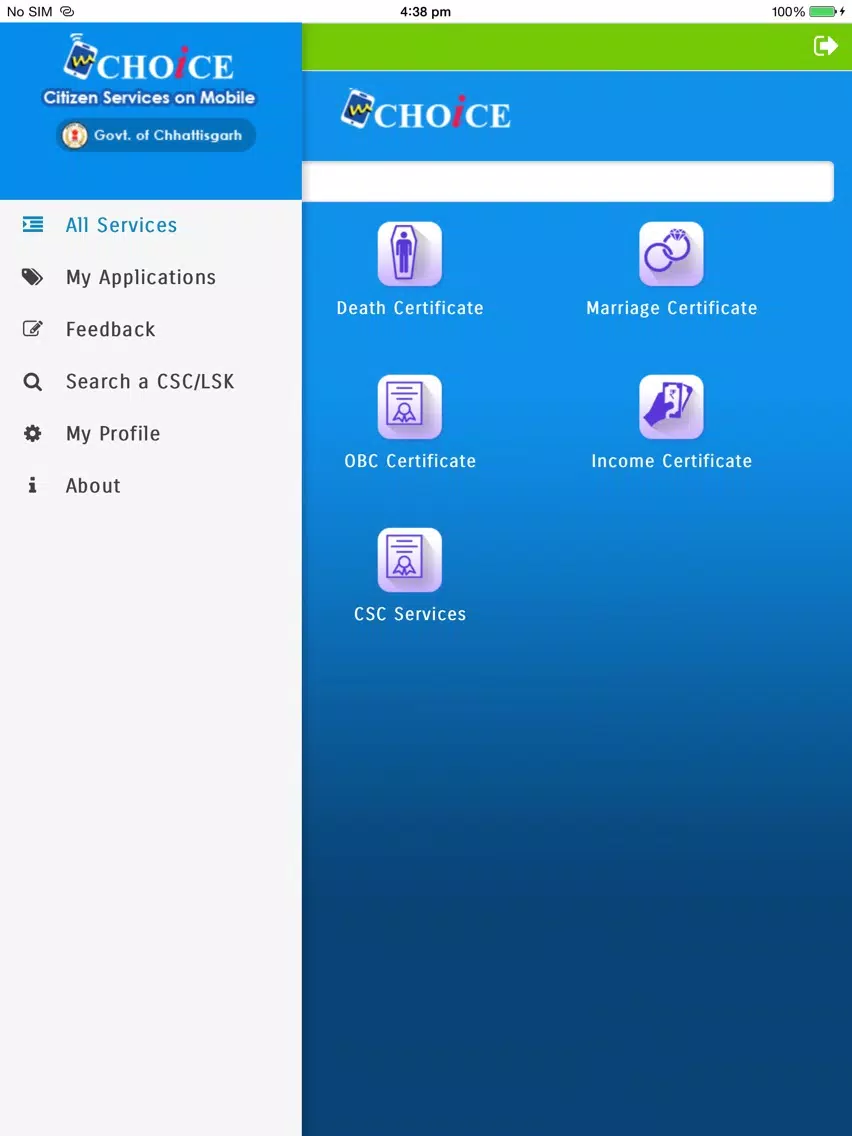Open the Death Certificate coffin icon
852x1136 pixels.
click(x=409, y=254)
